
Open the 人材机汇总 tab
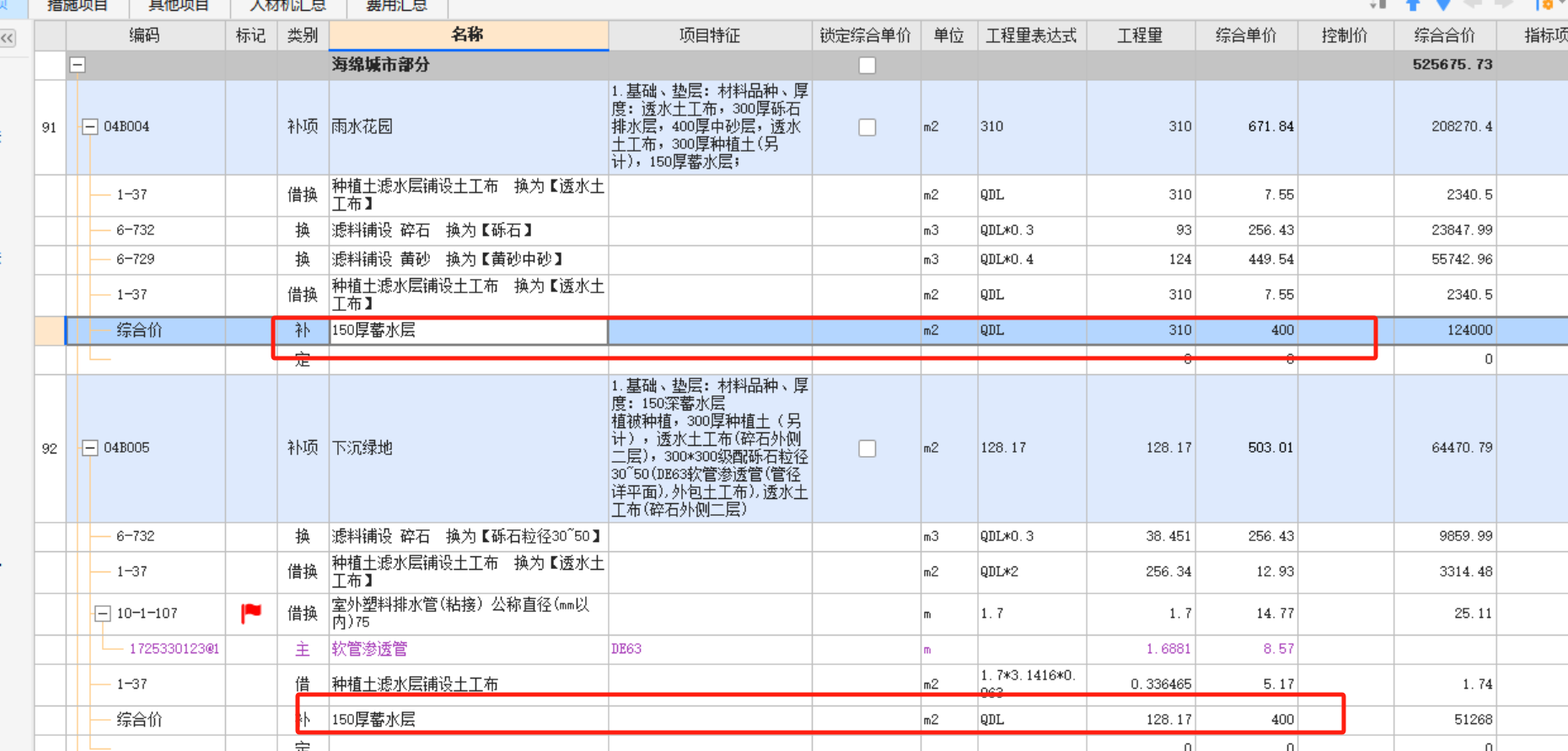click(287, 7)
